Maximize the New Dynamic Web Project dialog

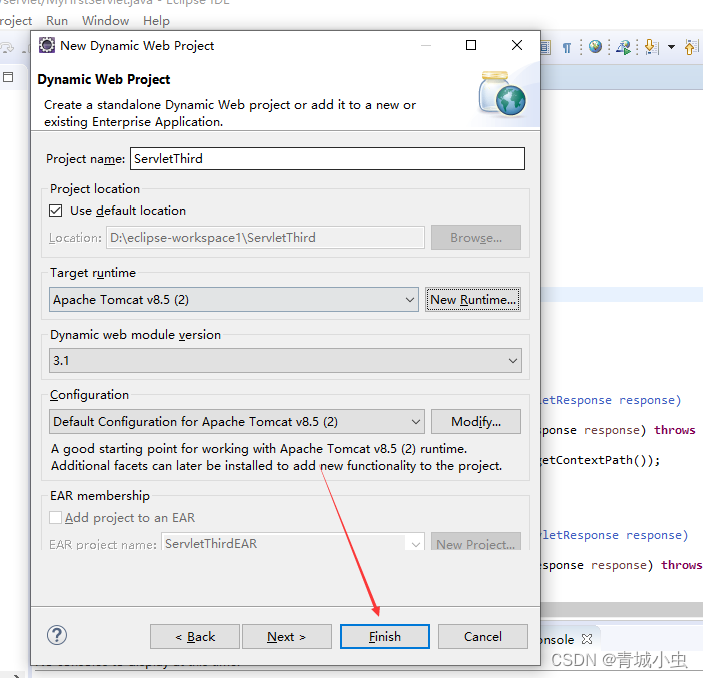pyautogui.click(x=471, y=45)
